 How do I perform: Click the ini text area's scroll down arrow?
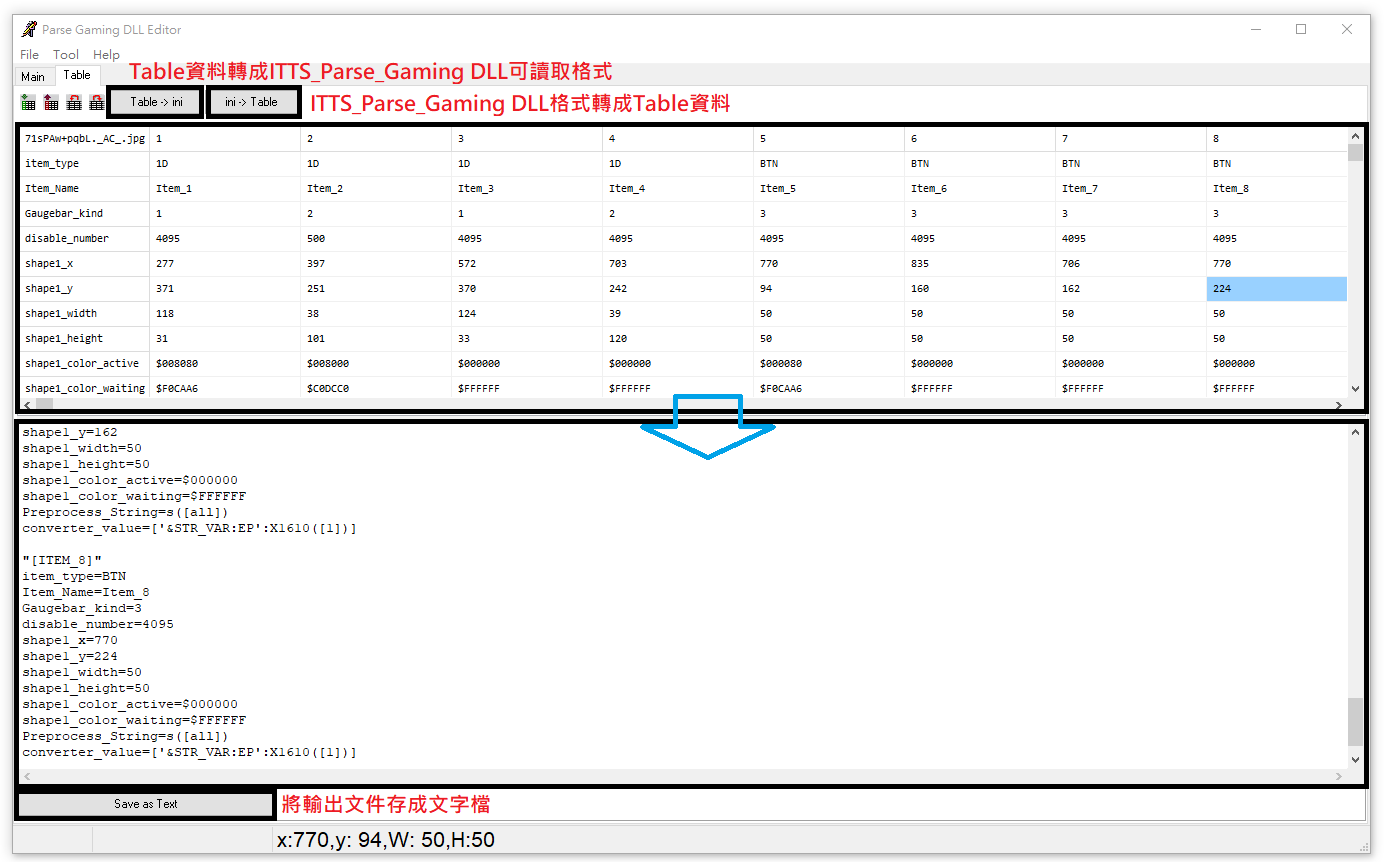[1355, 760]
